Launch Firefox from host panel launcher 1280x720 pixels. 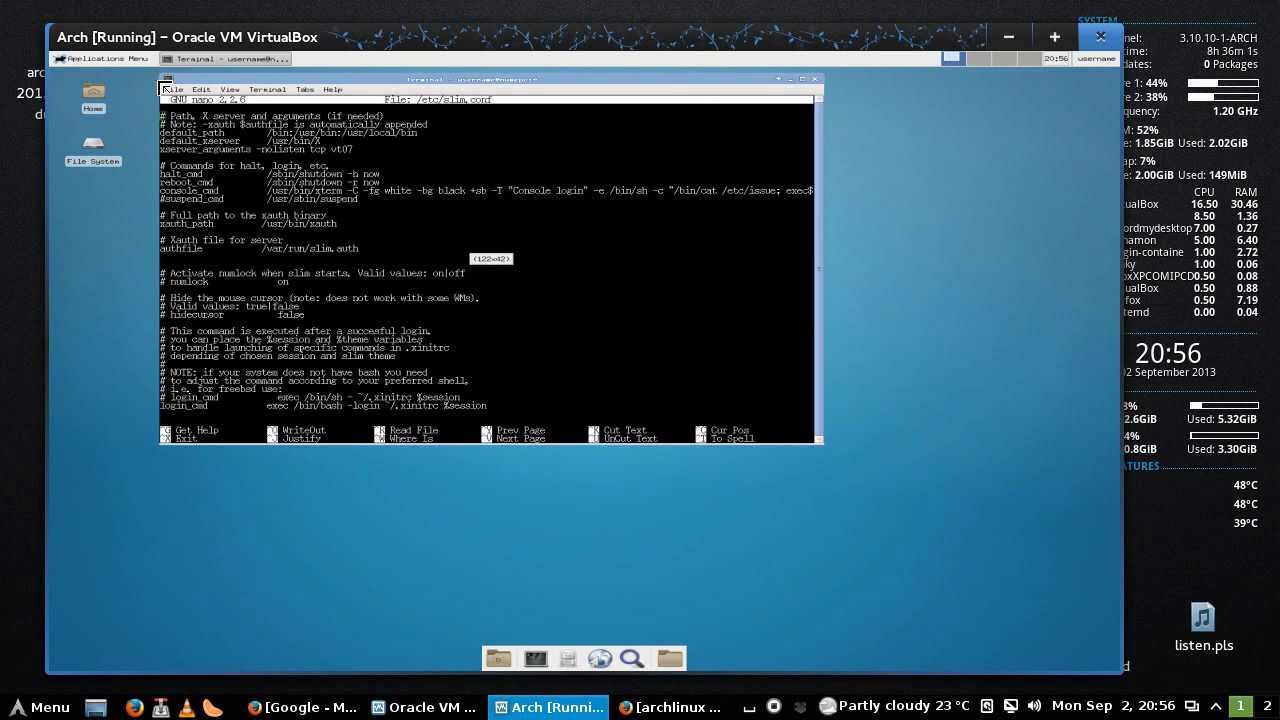pos(134,707)
